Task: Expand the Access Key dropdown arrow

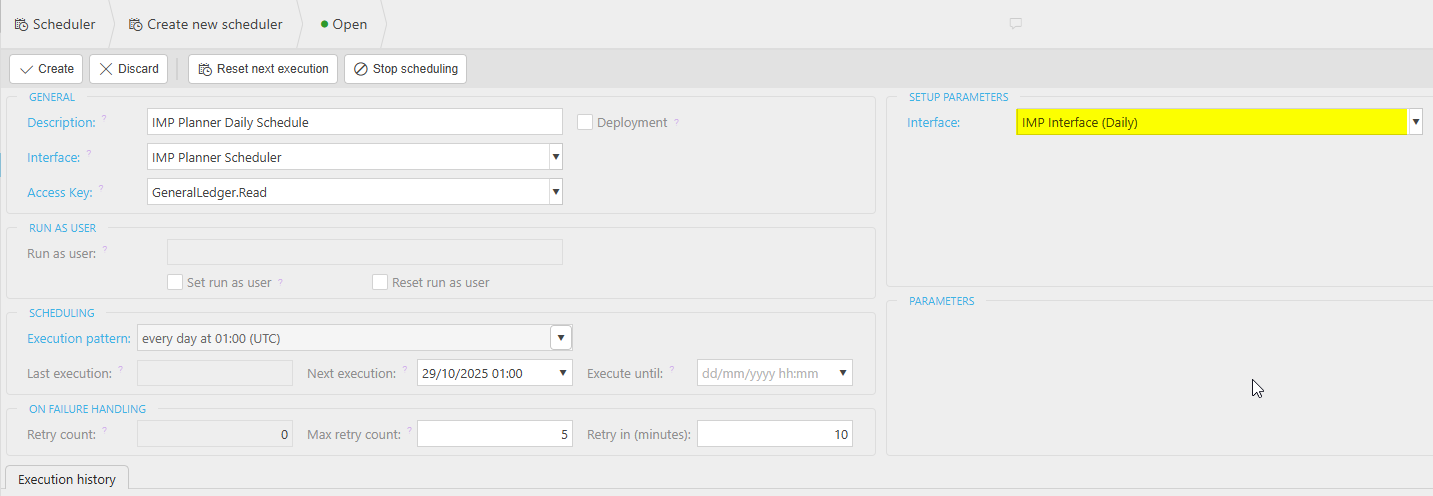Action: (x=555, y=192)
